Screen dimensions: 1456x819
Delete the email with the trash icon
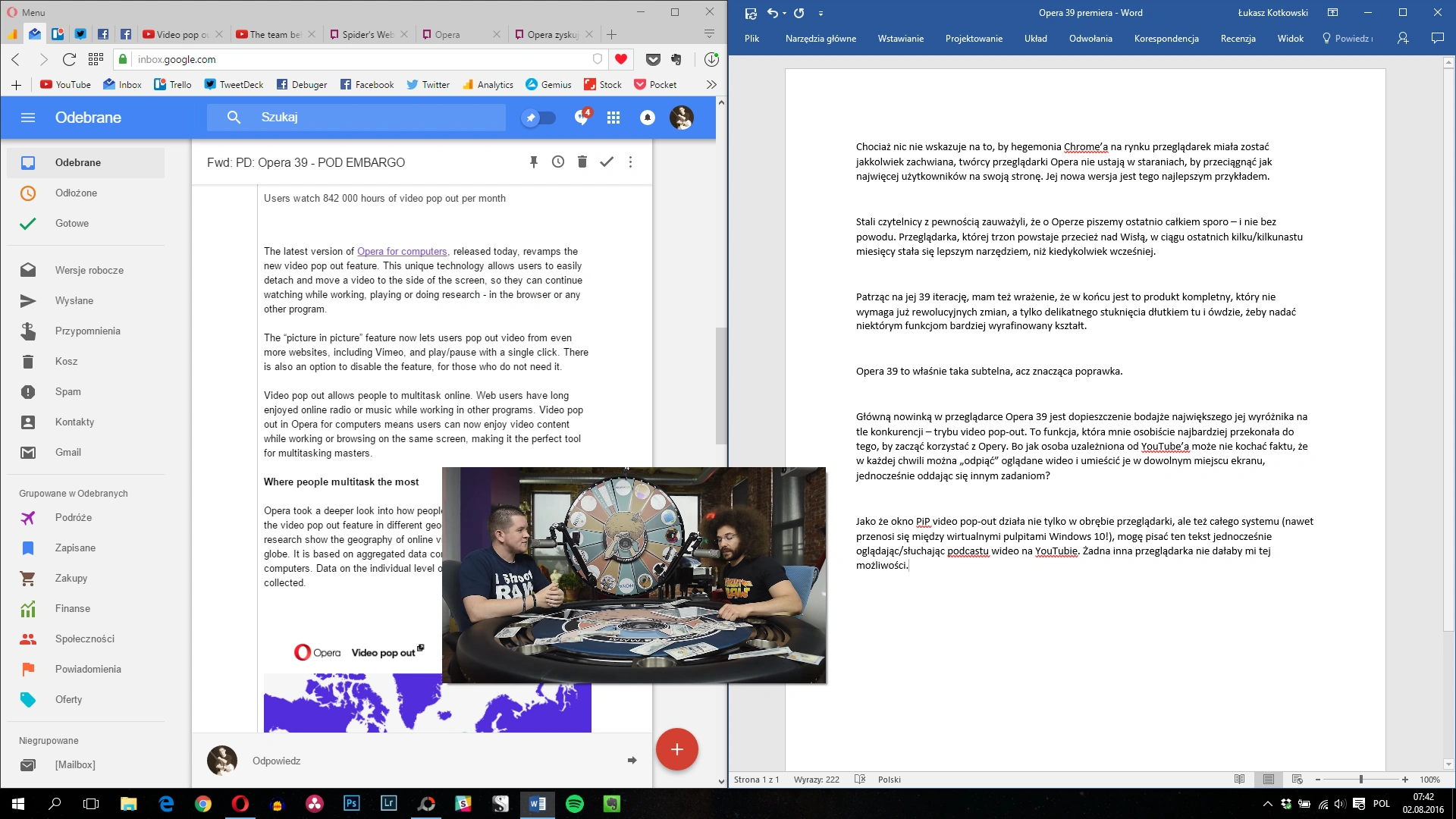[582, 162]
